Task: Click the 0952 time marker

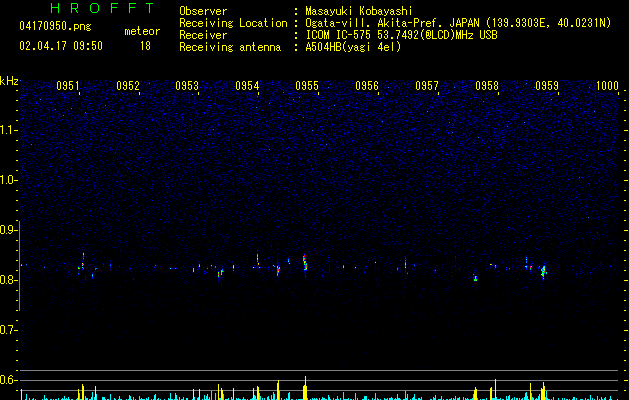Action: pos(128,86)
